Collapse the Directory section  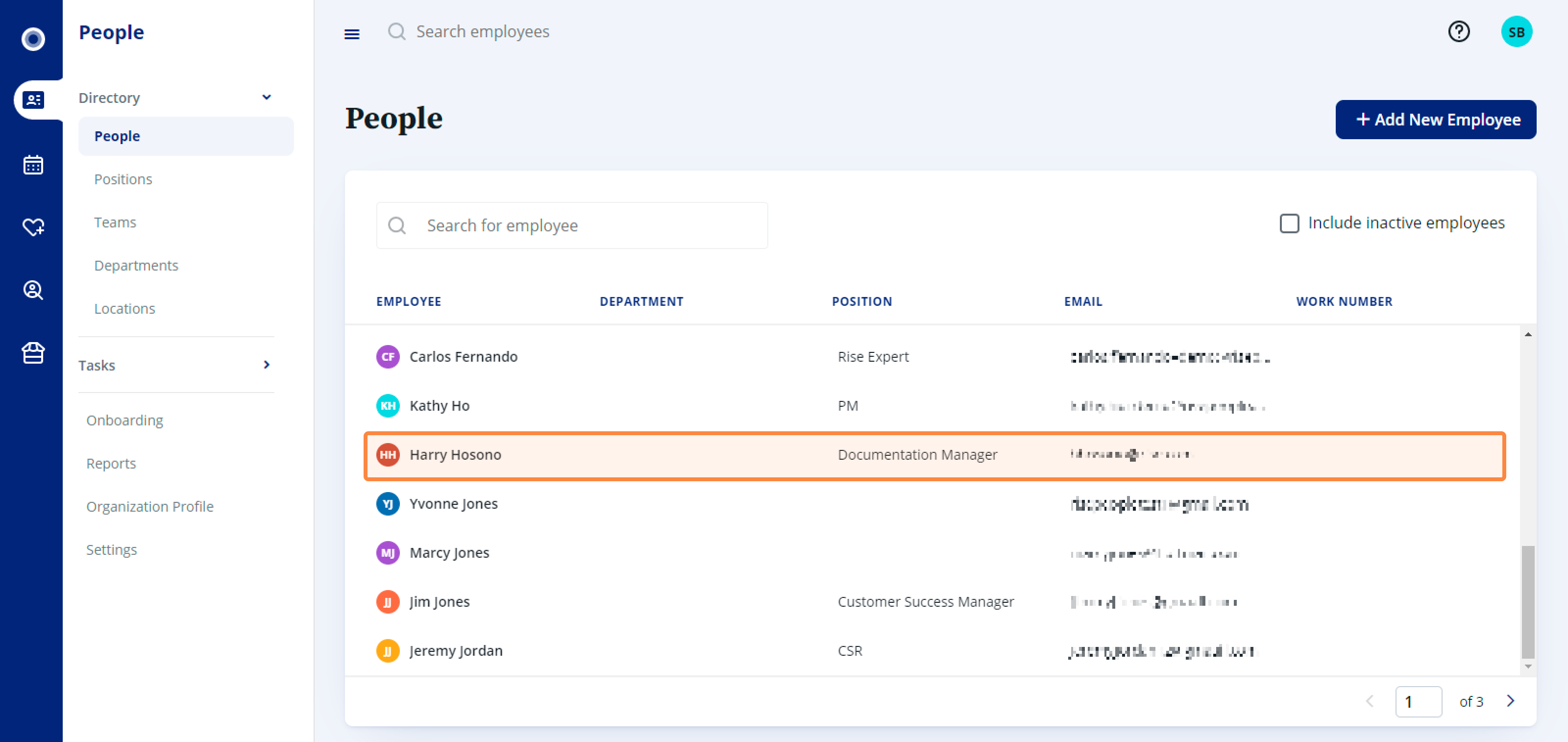pyautogui.click(x=266, y=97)
